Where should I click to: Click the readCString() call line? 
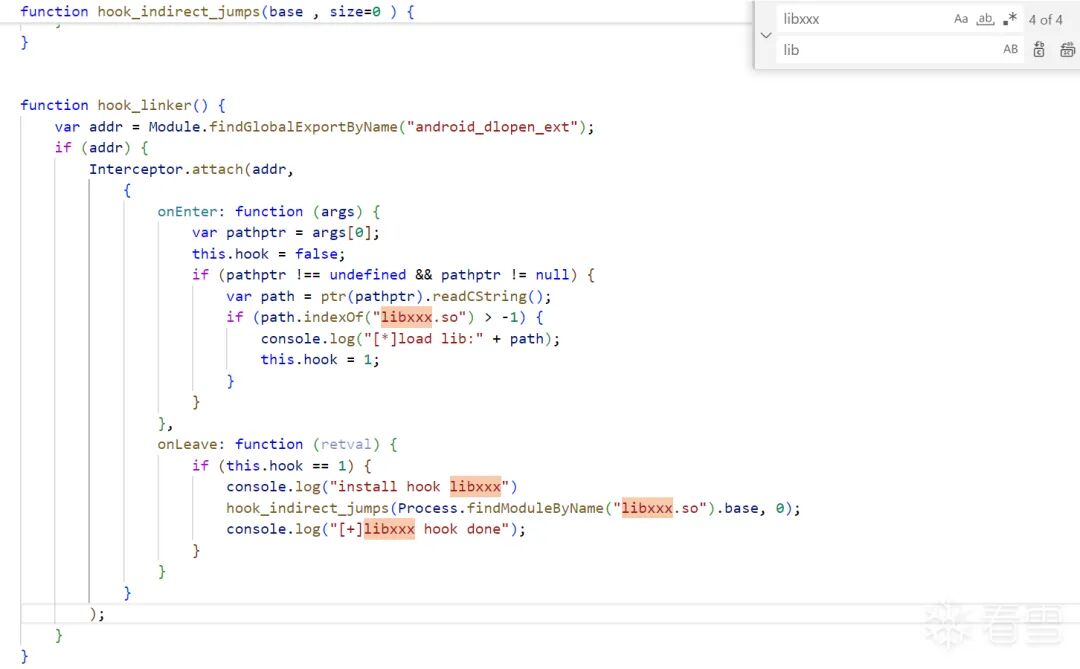click(x=388, y=296)
